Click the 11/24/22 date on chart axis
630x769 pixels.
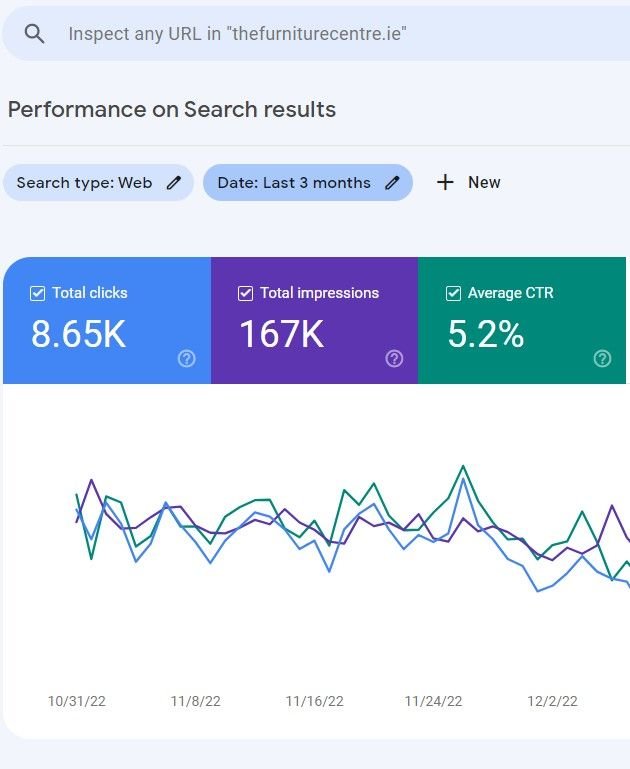coord(433,701)
